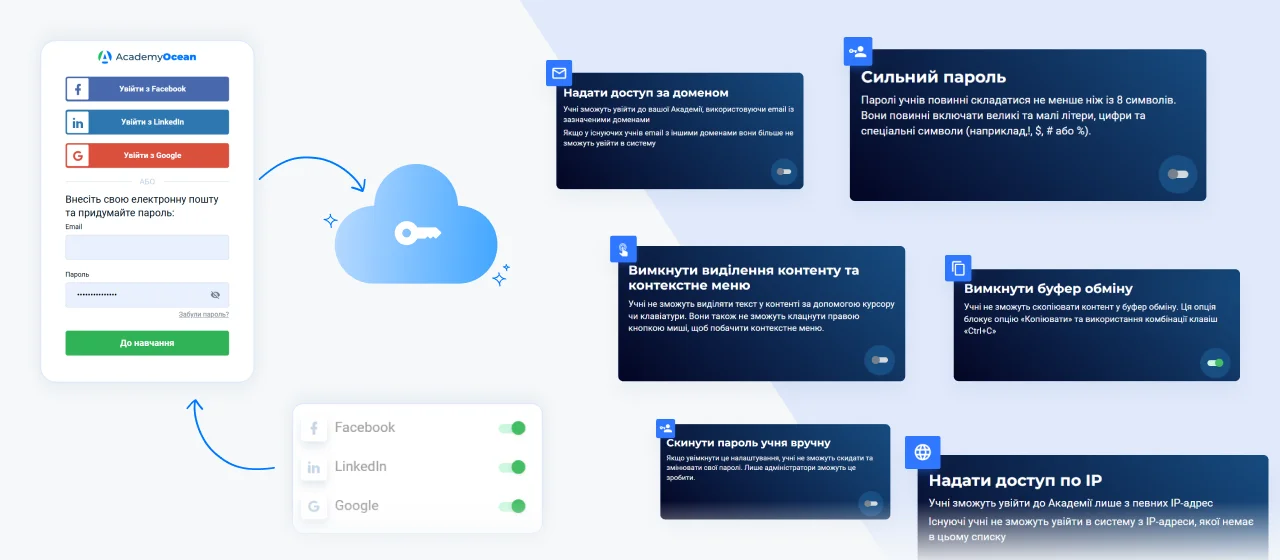The height and width of the screenshot is (560, 1280).
Task: Turn off Вимкнути буфер обміну toggle
Action: (1215, 362)
